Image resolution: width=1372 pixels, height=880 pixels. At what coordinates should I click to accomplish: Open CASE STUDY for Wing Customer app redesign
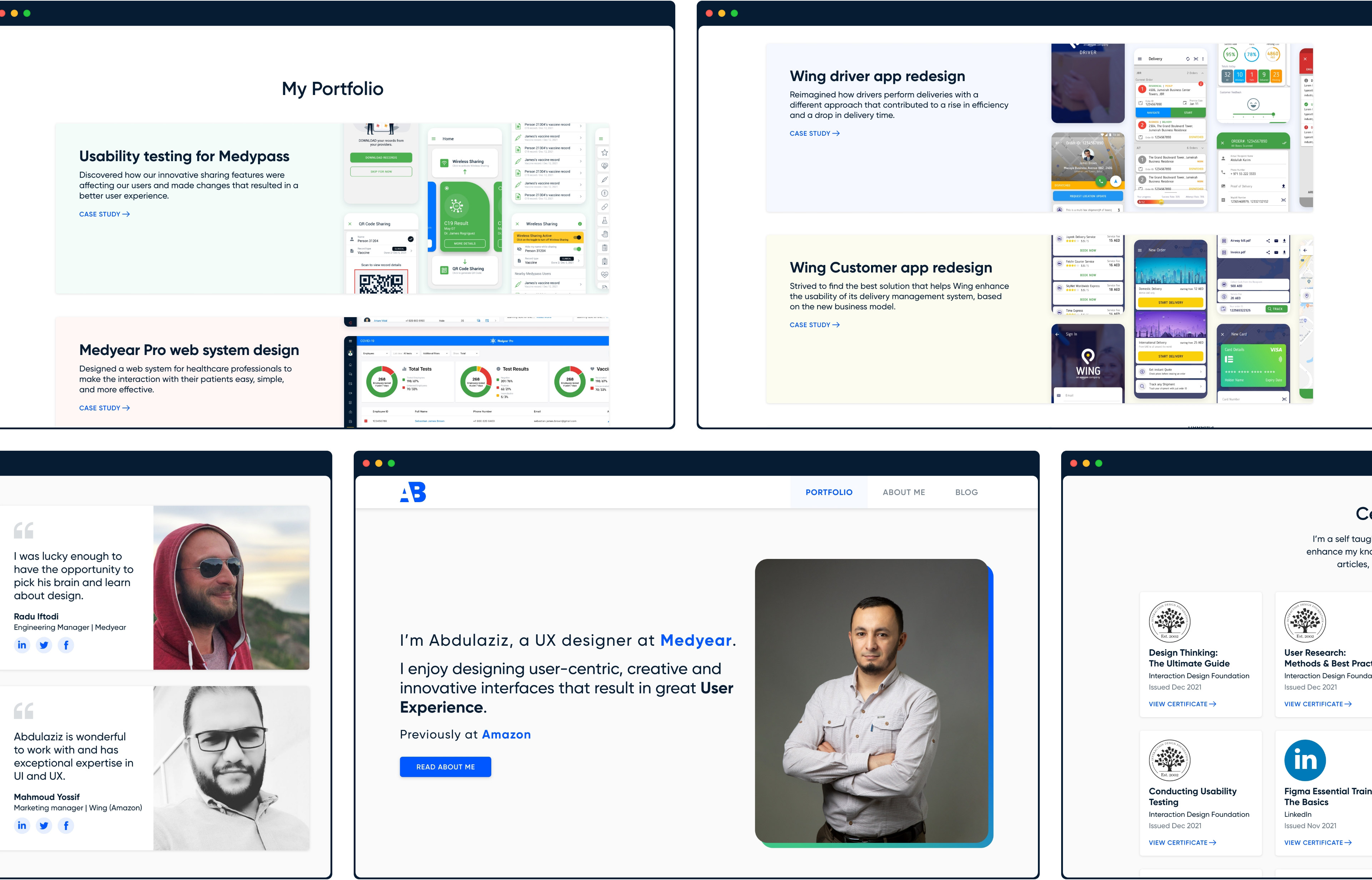pos(815,325)
